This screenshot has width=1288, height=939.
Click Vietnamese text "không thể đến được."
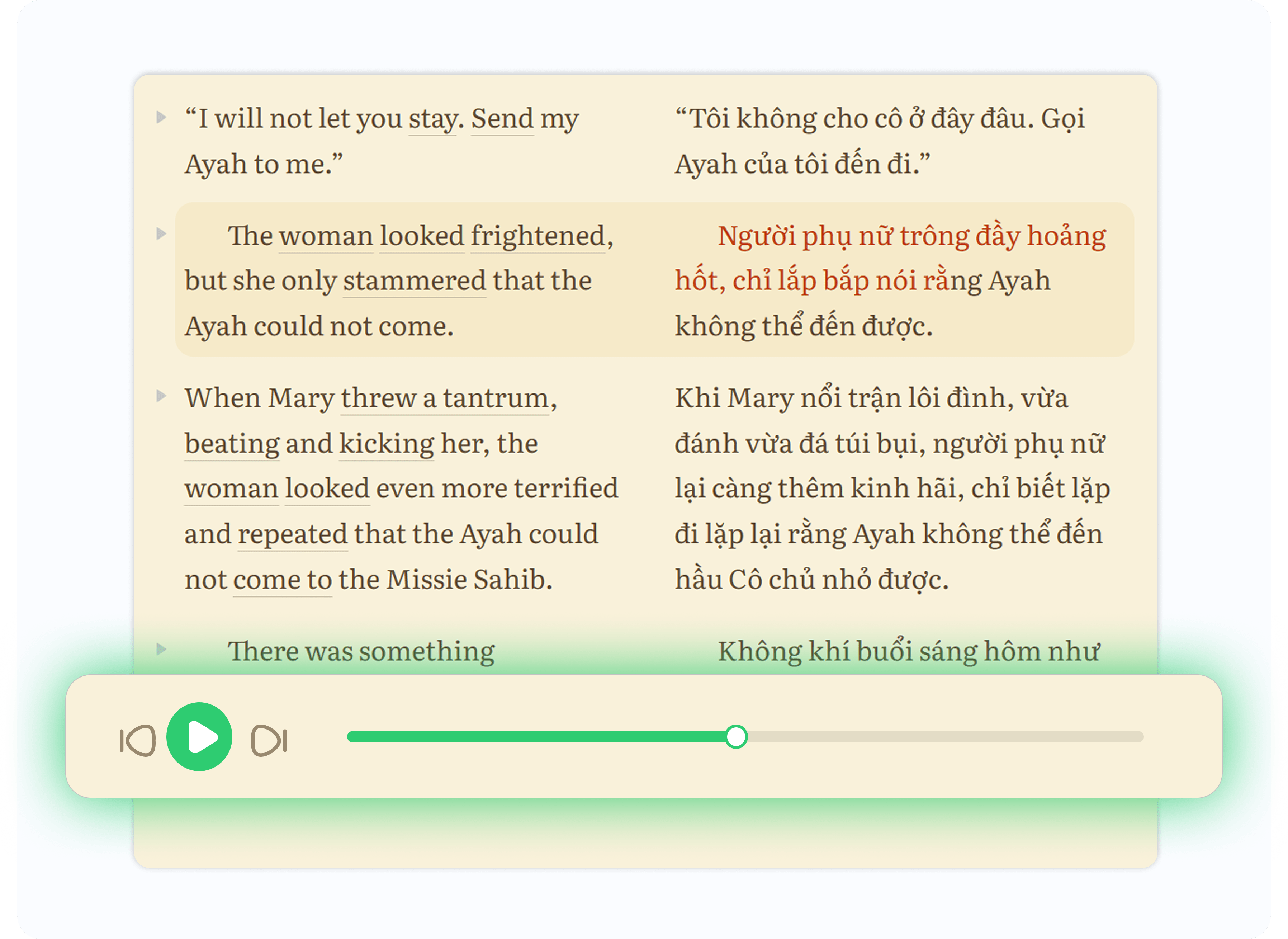(803, 326)
